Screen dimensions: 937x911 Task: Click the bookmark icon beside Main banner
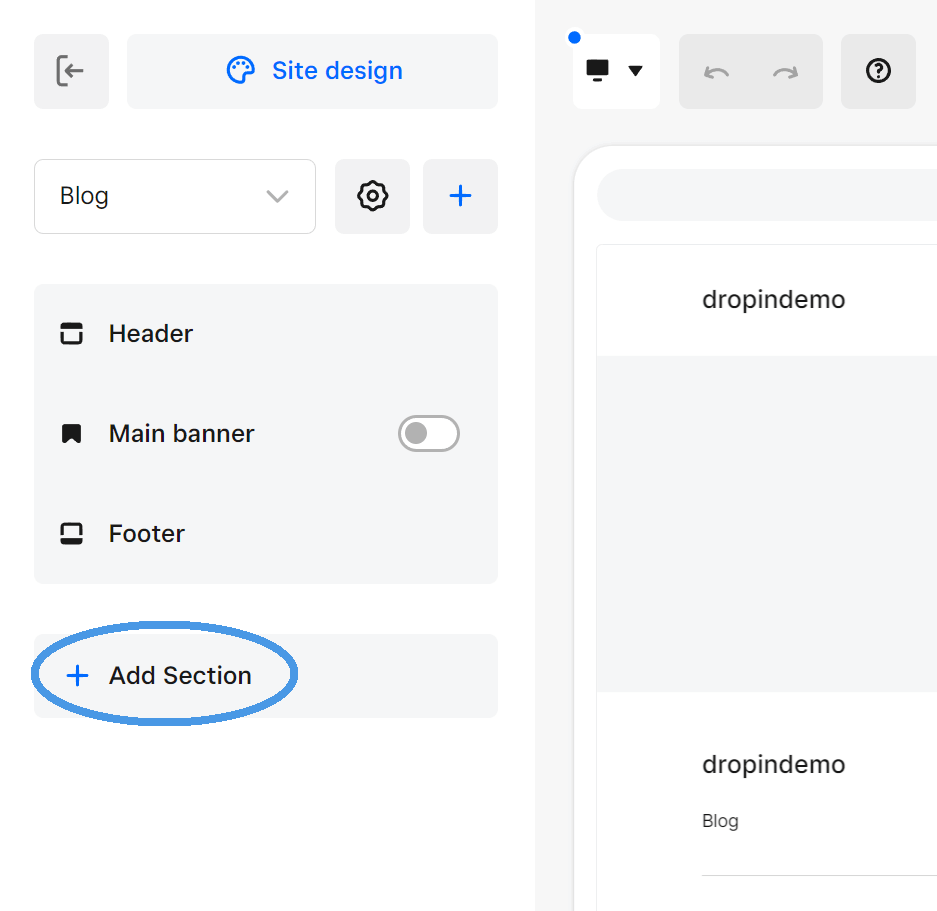tap(71, 433)
